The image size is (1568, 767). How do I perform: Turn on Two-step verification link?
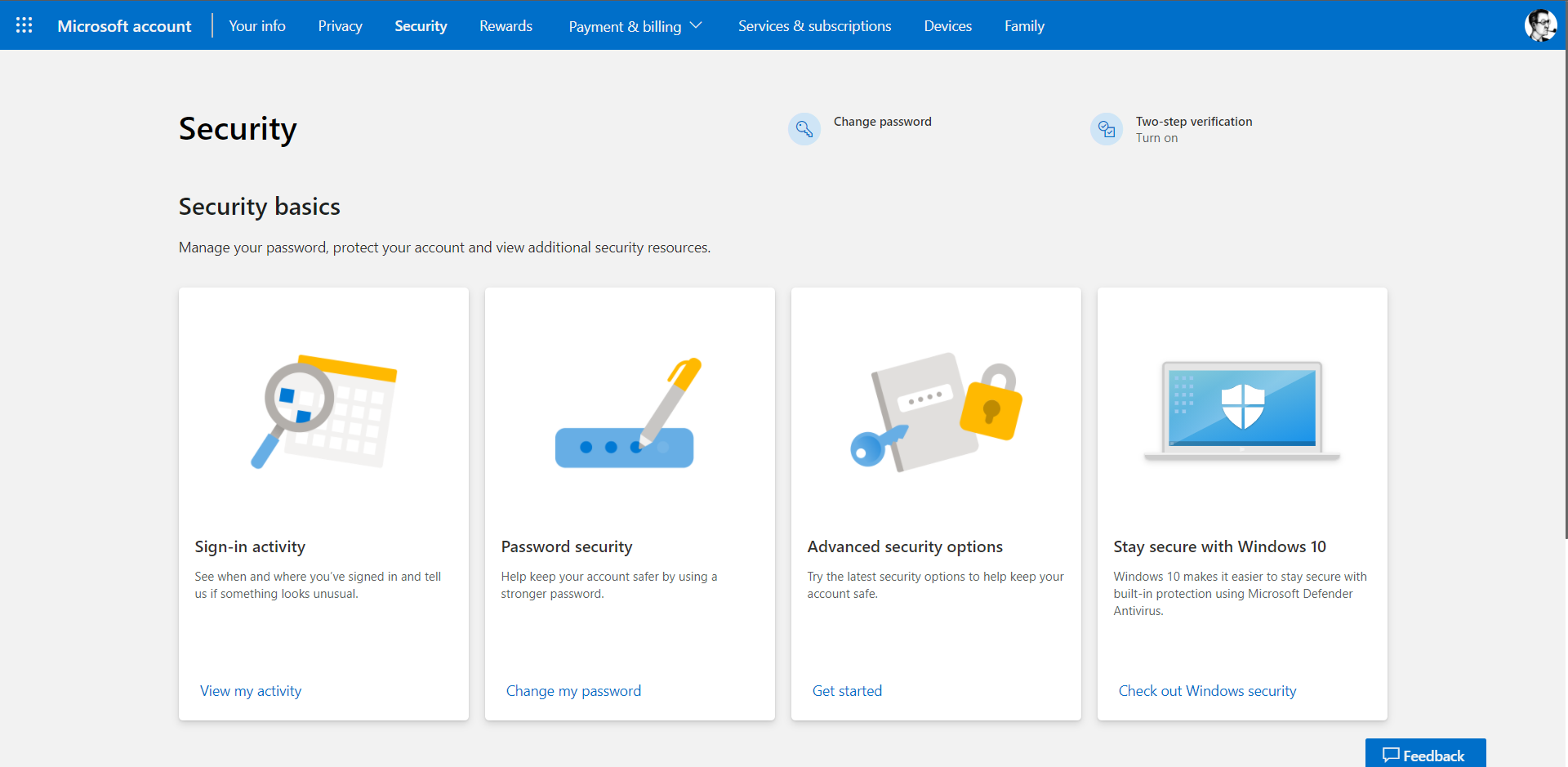[x=1156, y=138]
